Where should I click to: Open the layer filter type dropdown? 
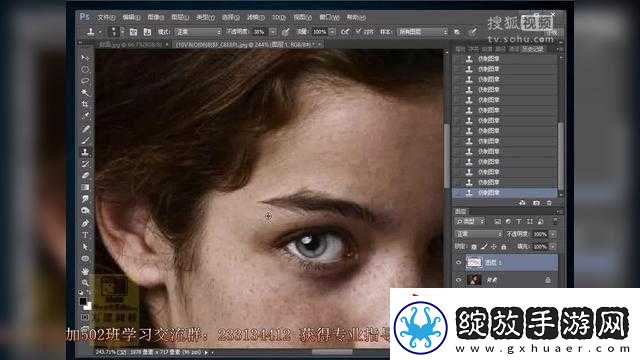click(x=470, y=221)
